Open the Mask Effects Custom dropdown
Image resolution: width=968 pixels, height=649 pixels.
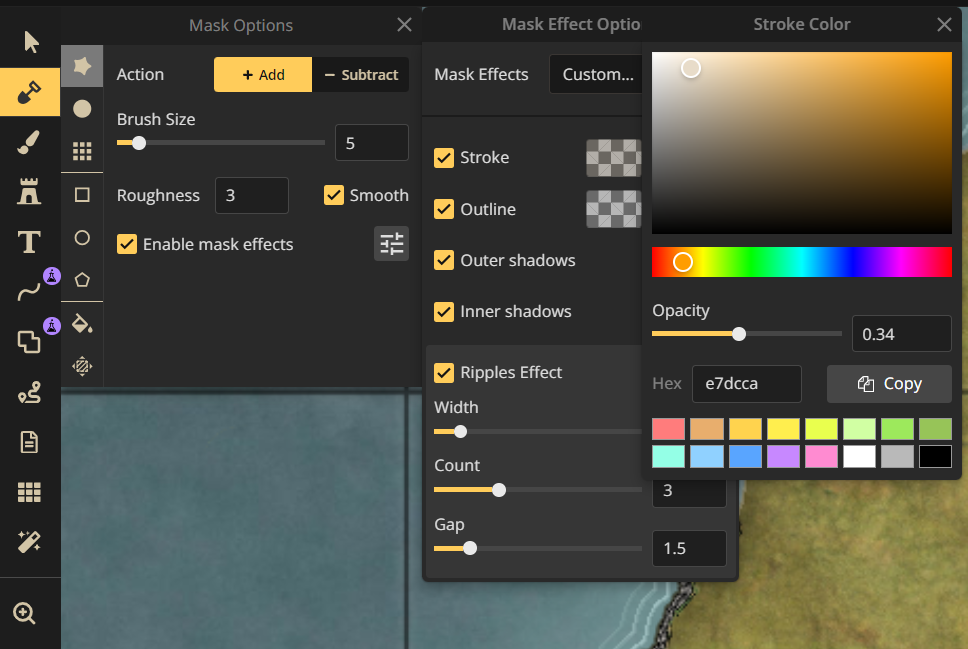[597, 74]
